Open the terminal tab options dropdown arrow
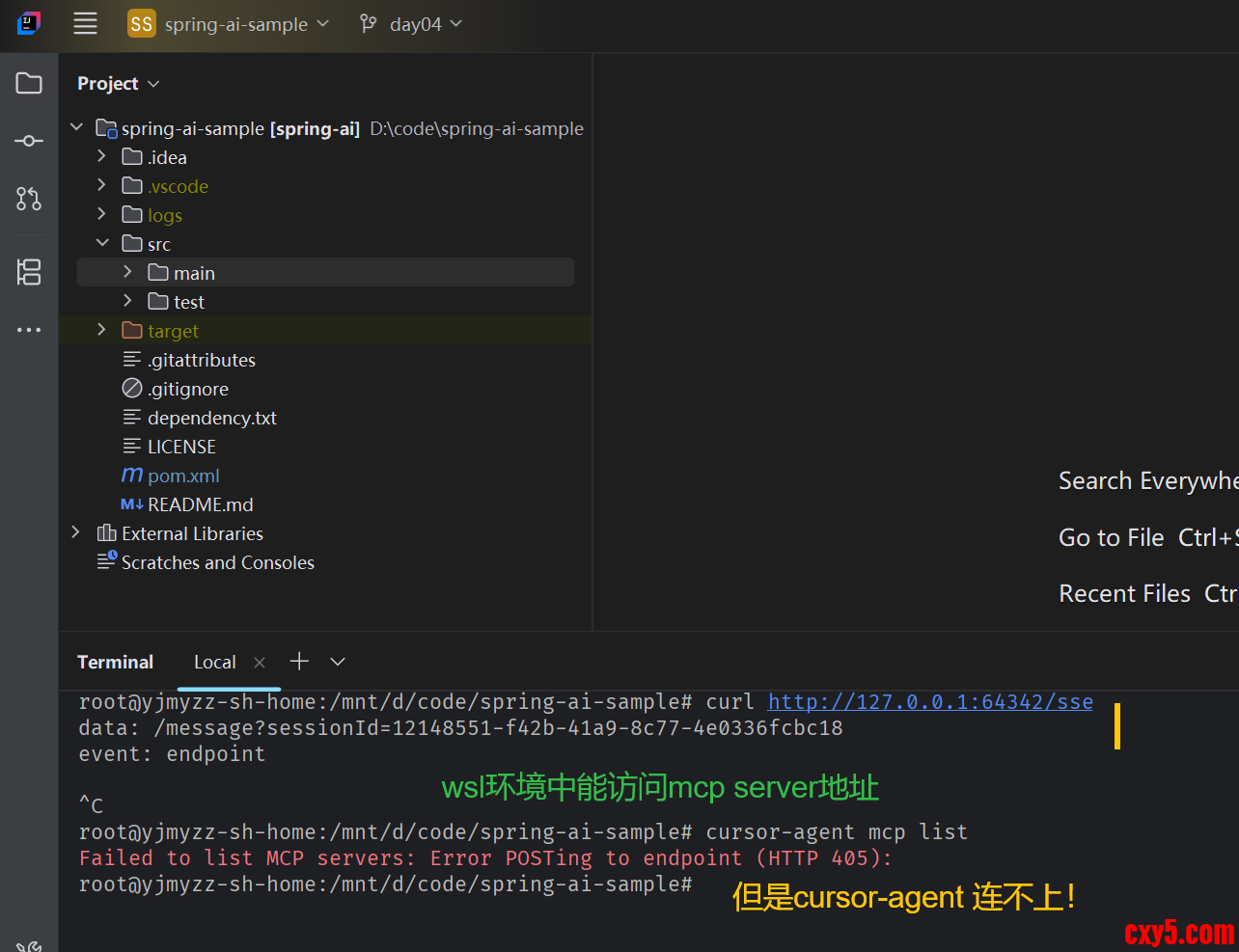1239x952 pixels. coord(338,662)
